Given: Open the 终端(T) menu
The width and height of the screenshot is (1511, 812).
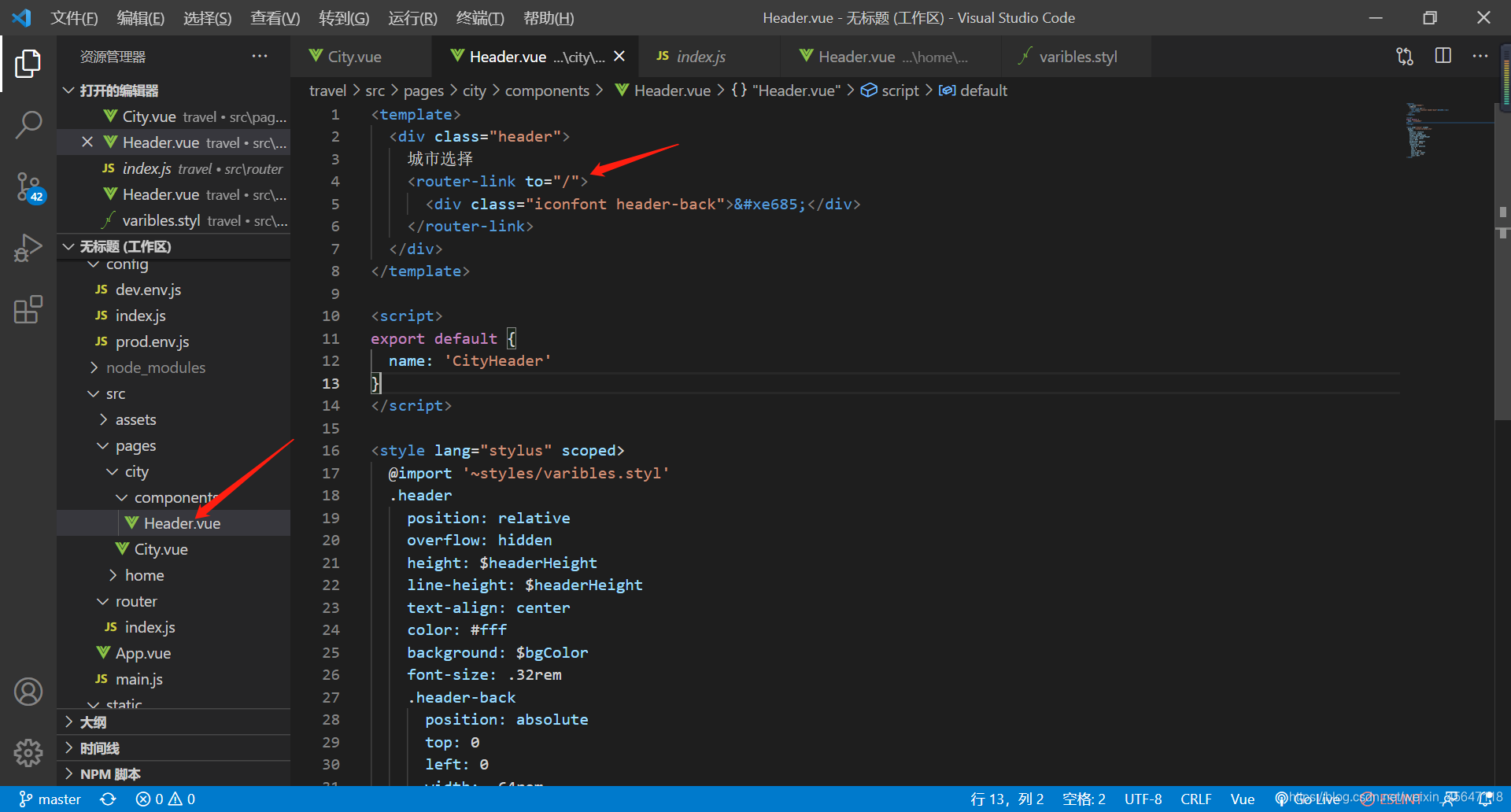Looking at the screenshot, I should pos(480,18).
